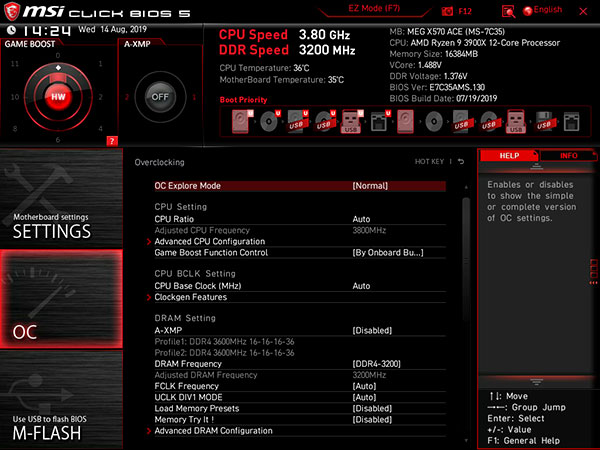The width and height of the screenshot is (600, 450).
Task: Open the SETTINGS wrench and hammer tile
Action: 61,198
